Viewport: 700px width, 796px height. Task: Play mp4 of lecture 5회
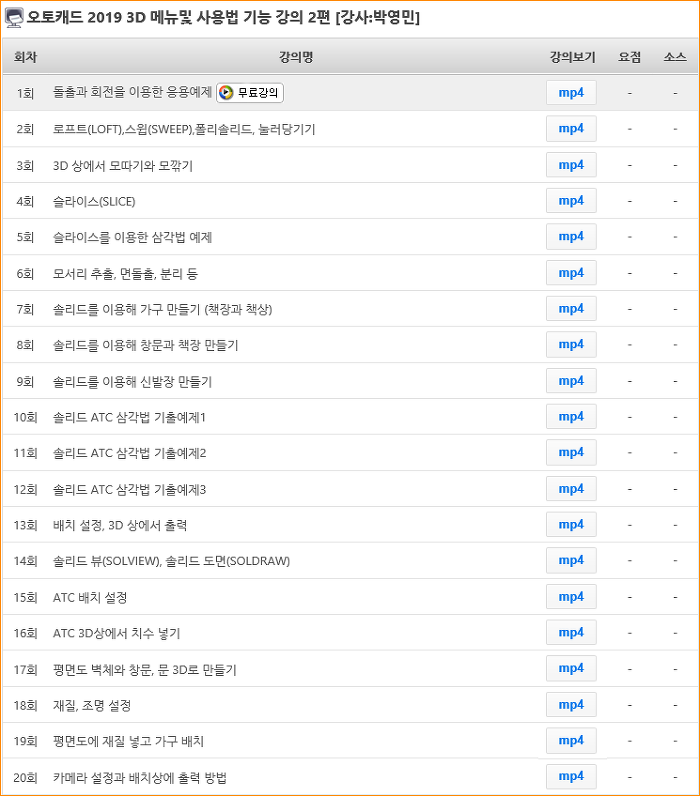pyautogui.click(x=571, y=237)
